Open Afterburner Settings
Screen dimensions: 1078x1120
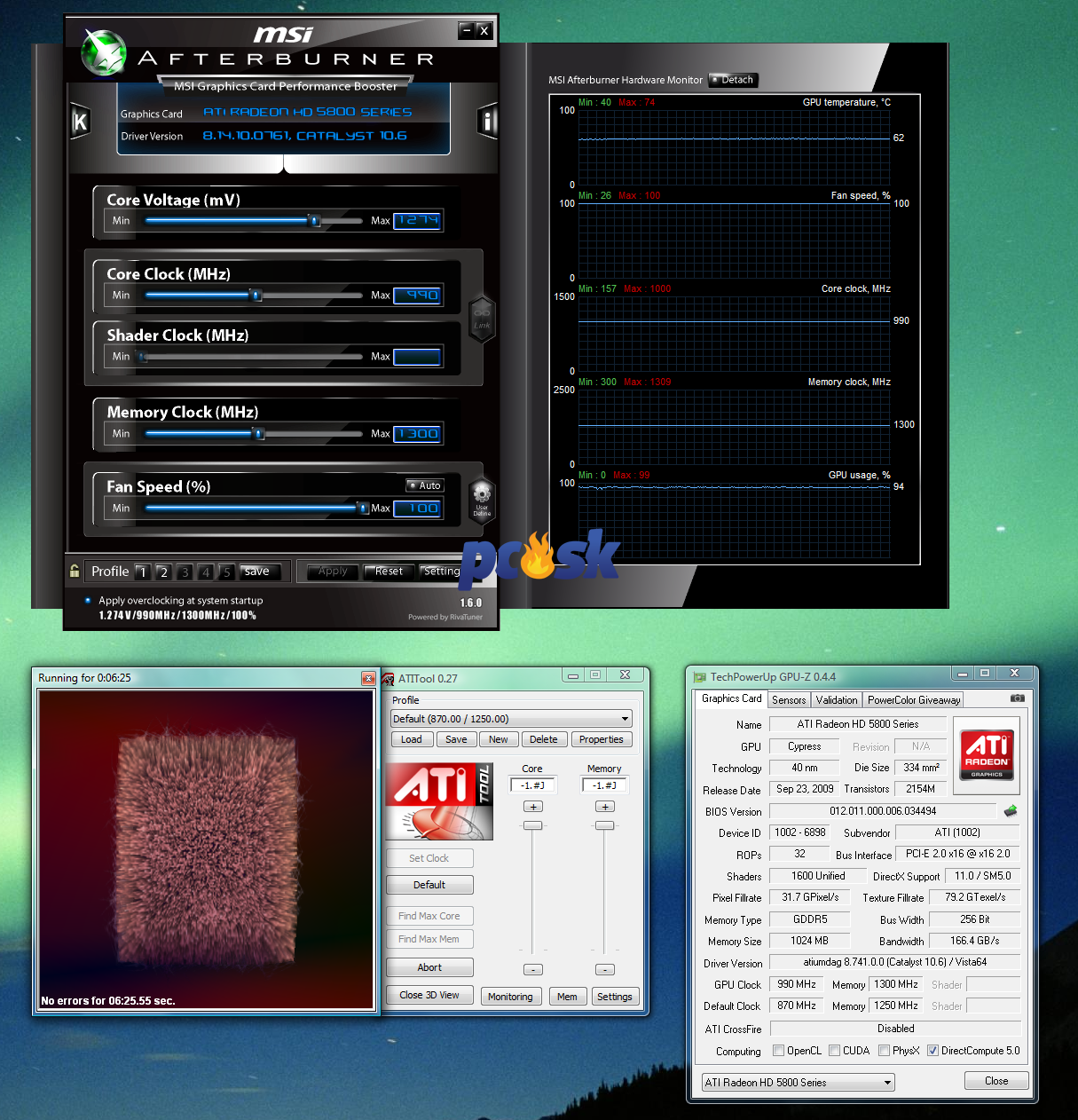(442, 572)
